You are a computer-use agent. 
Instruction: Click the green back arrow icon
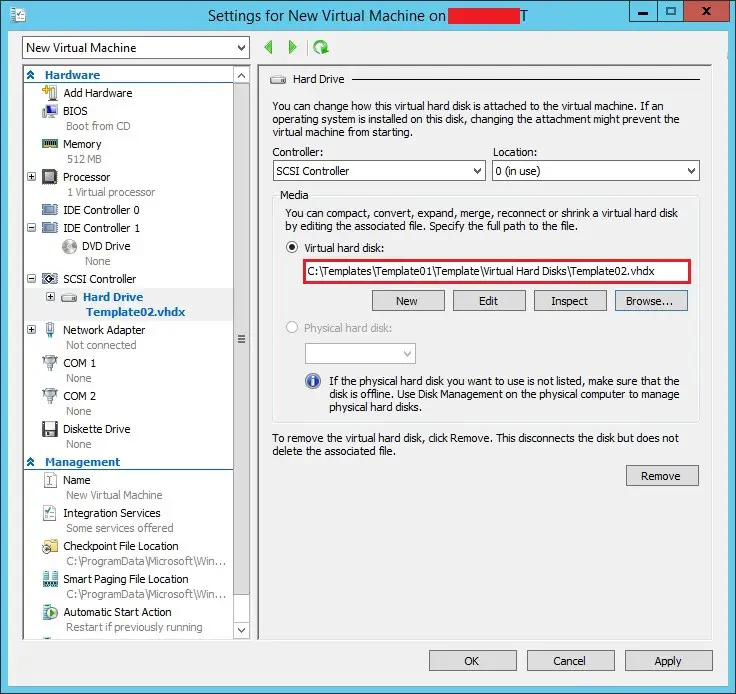click(268, 47)
